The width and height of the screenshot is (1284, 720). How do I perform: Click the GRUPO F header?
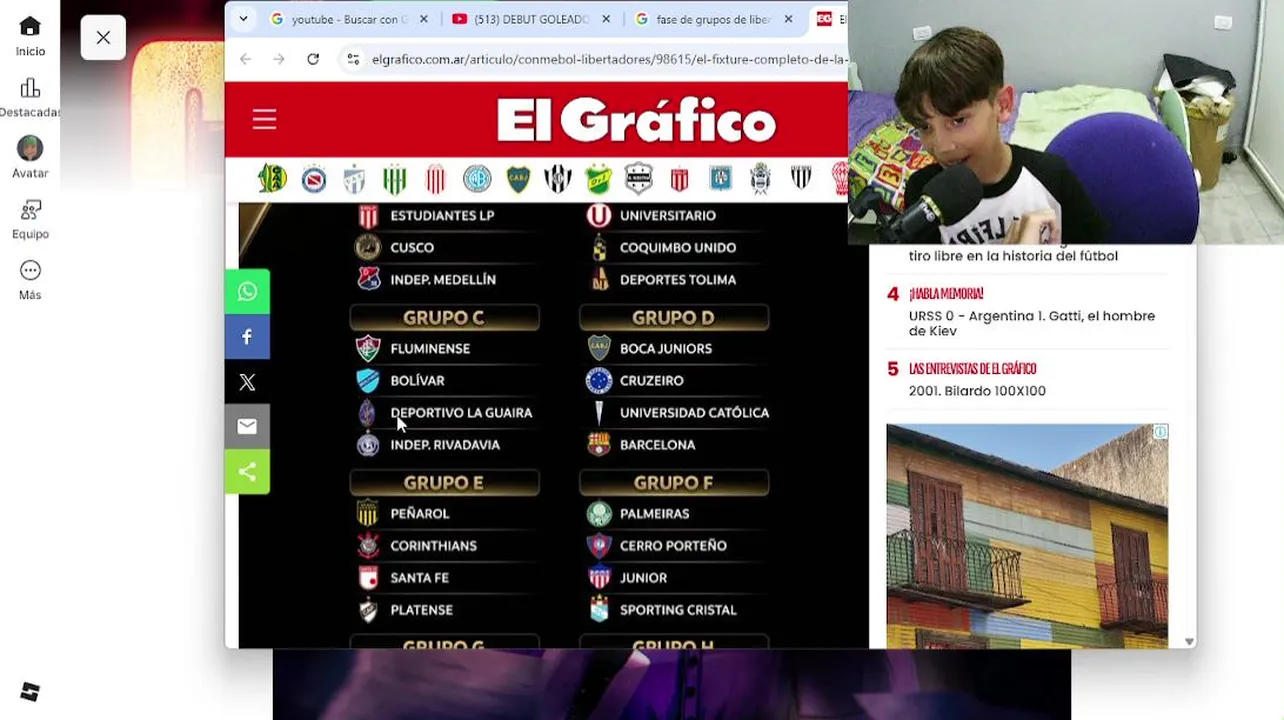click(673, 483)
